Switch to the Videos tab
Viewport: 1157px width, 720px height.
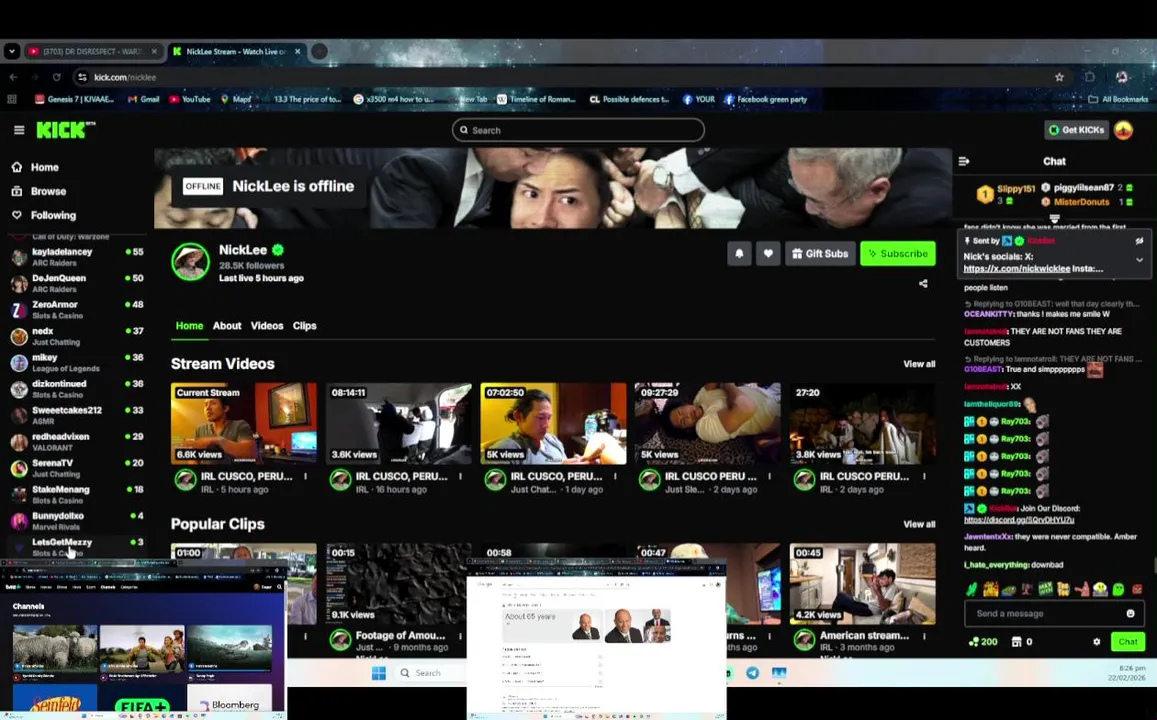[x=266, y=325]
